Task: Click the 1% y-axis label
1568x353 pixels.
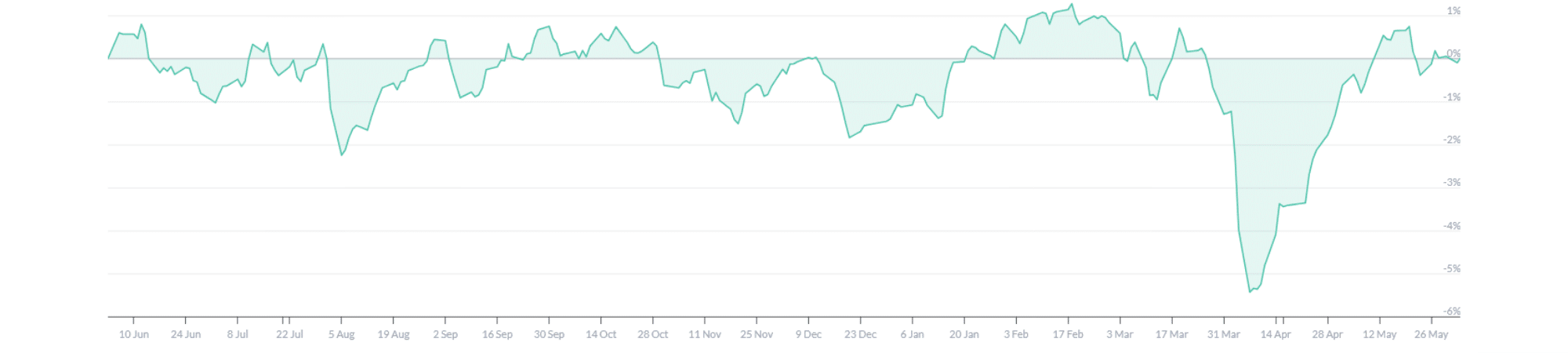Action: coord(1454,11)
